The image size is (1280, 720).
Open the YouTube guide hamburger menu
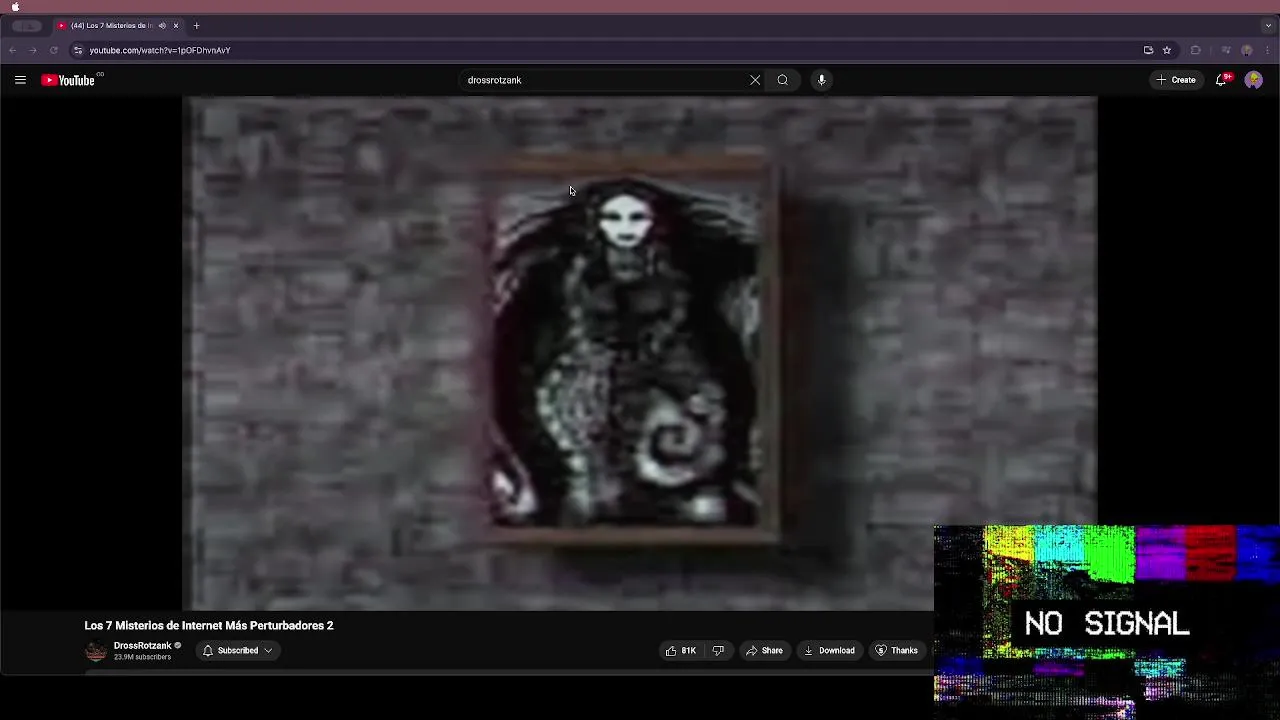pos(20,80)
